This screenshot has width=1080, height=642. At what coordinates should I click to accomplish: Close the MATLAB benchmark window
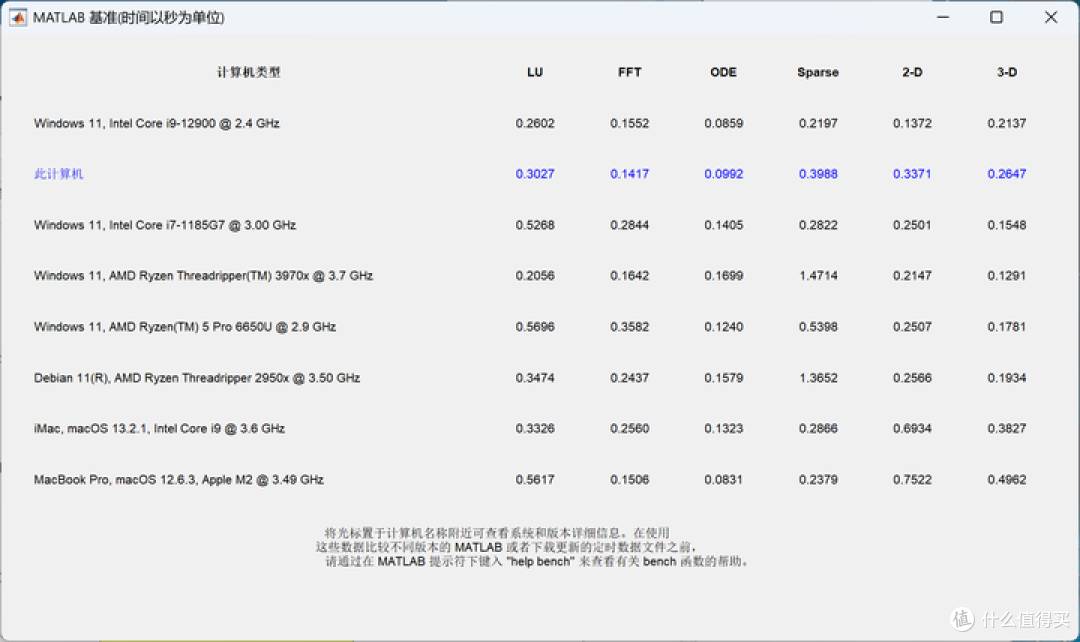click(x=1050, y=17)
